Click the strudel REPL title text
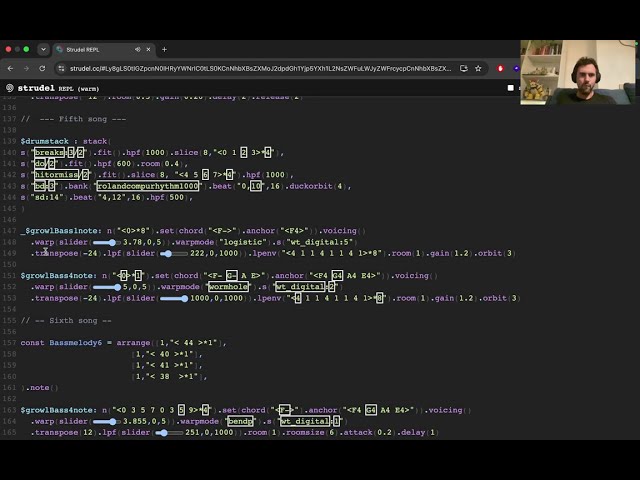Viewport: 640px width, 480px height. tap(58, 88)
